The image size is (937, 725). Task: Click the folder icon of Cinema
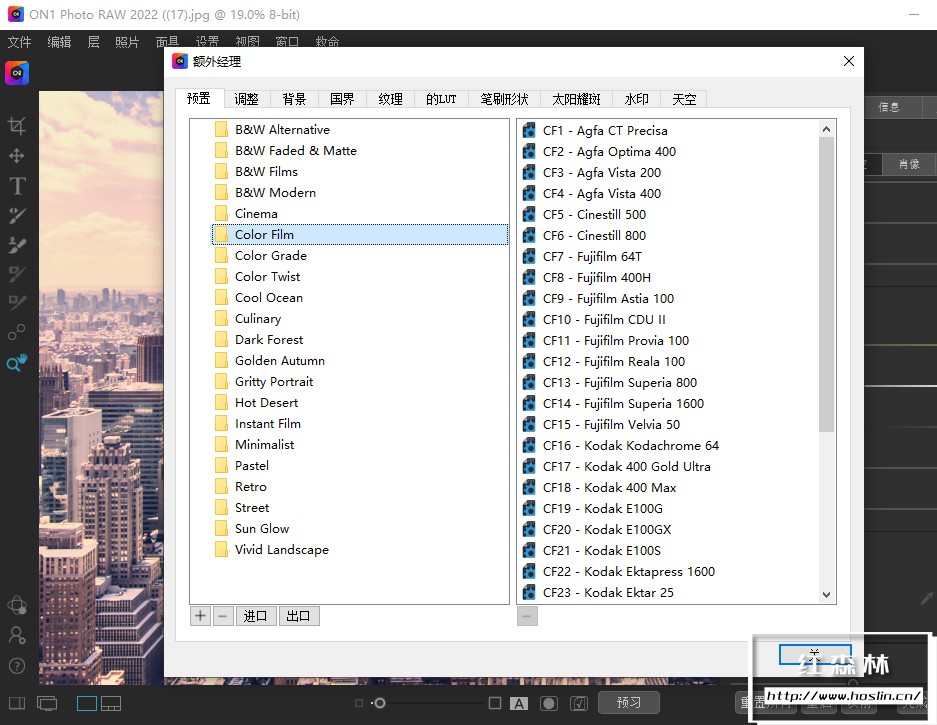[221, 213]
